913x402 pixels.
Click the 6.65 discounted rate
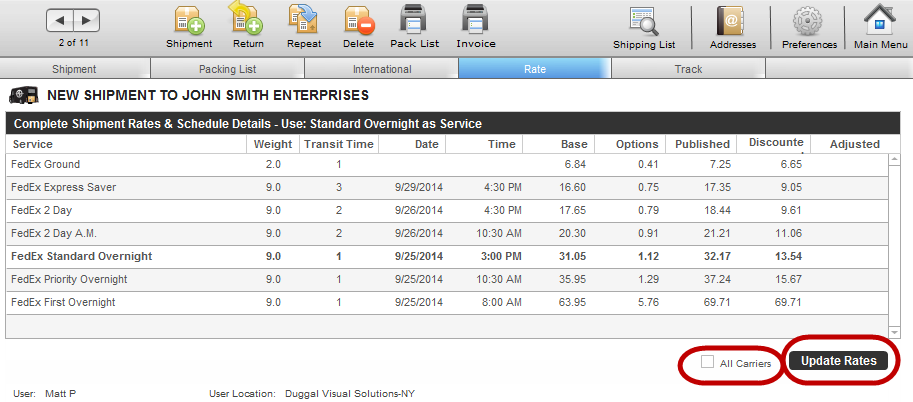point(791,164)
